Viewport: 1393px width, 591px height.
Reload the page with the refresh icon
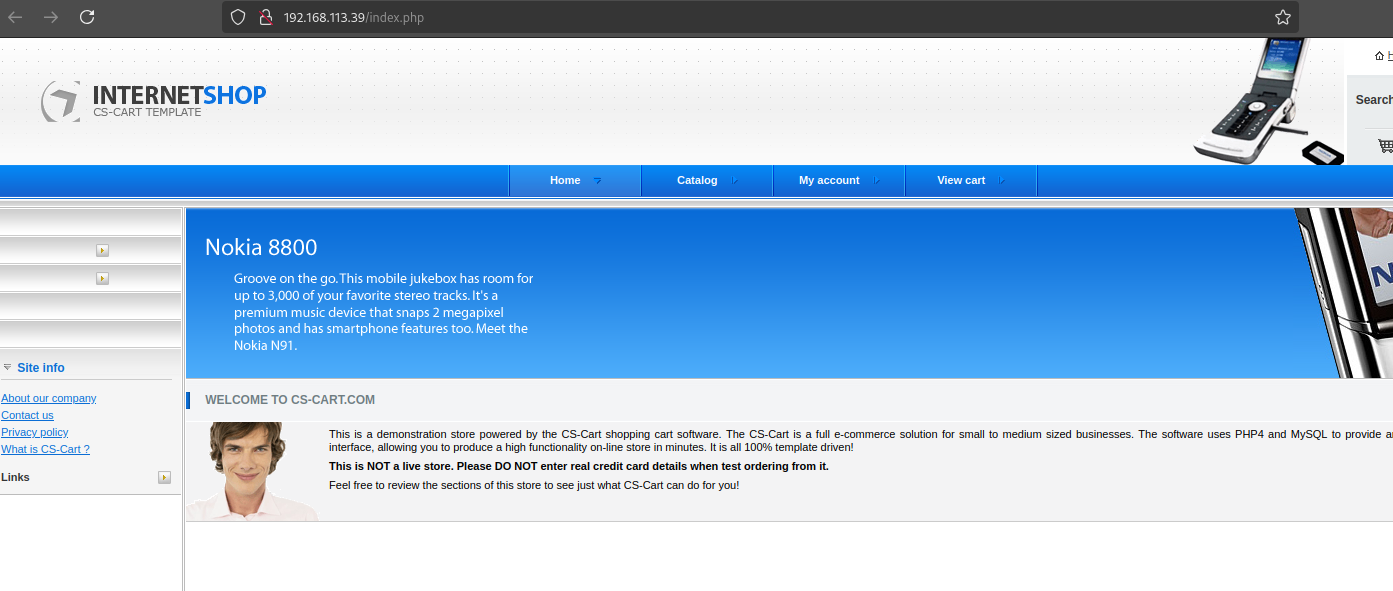[87, 17]
